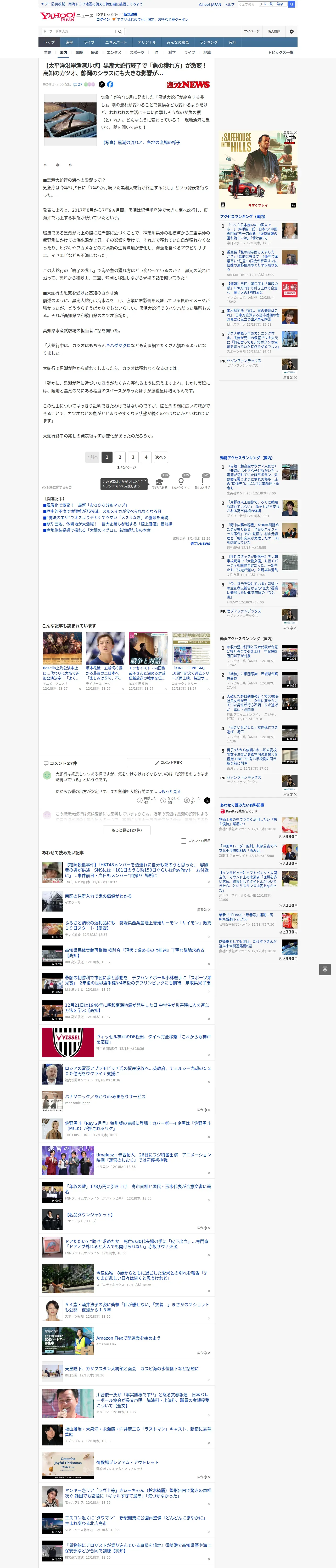336x1568 pixels.
Task: Go to page 2 of the article
Action: click(120, 457)
